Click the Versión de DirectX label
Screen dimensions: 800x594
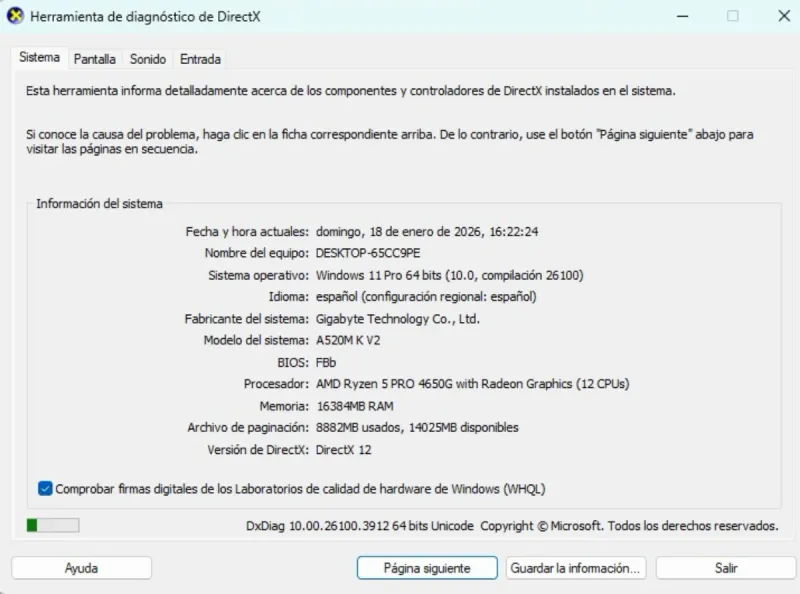[258, 450]
